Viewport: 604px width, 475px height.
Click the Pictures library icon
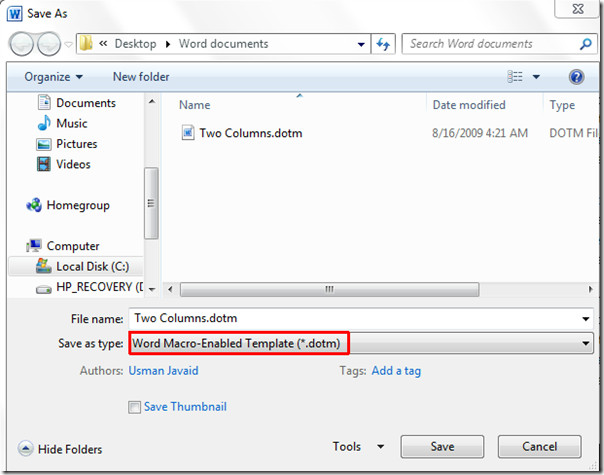point(44,144)
